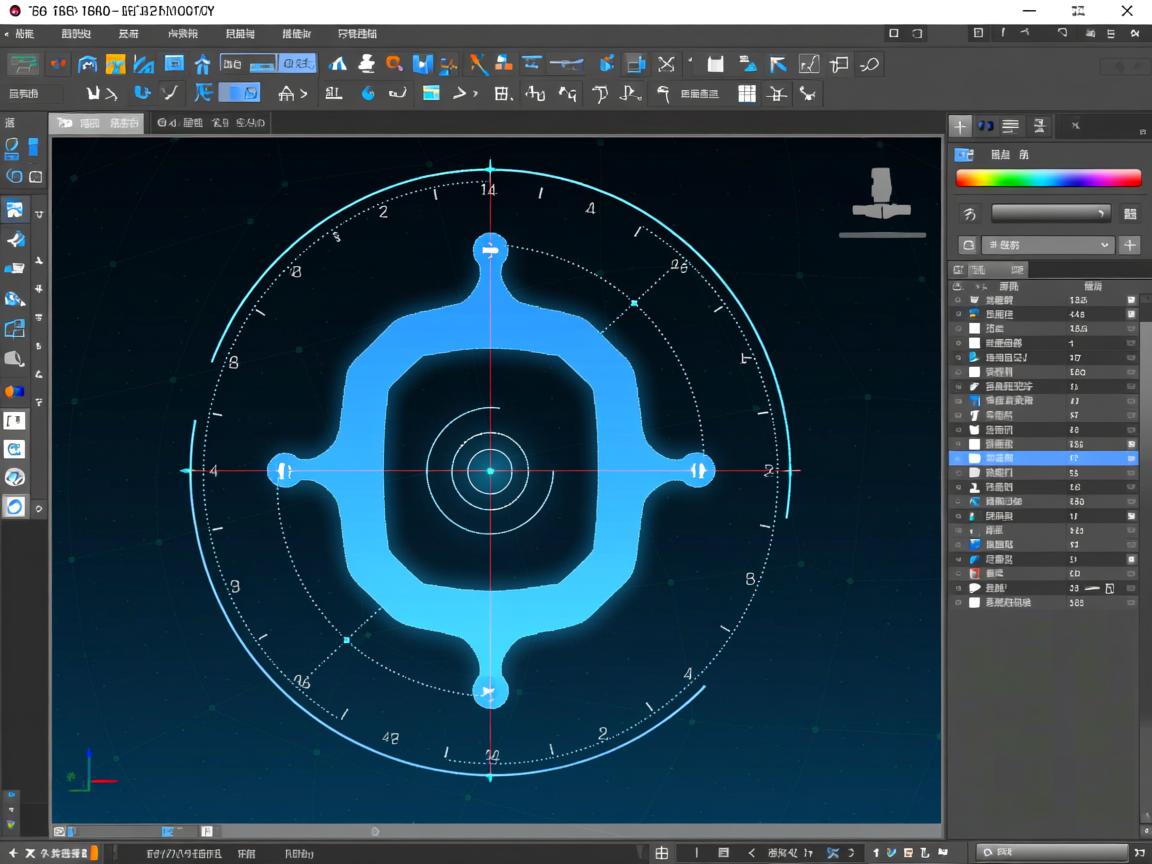Viewport: 1152px width, 864px height.
Task: Click the plus tab button atop right panel
Action: tap(959, 126)
